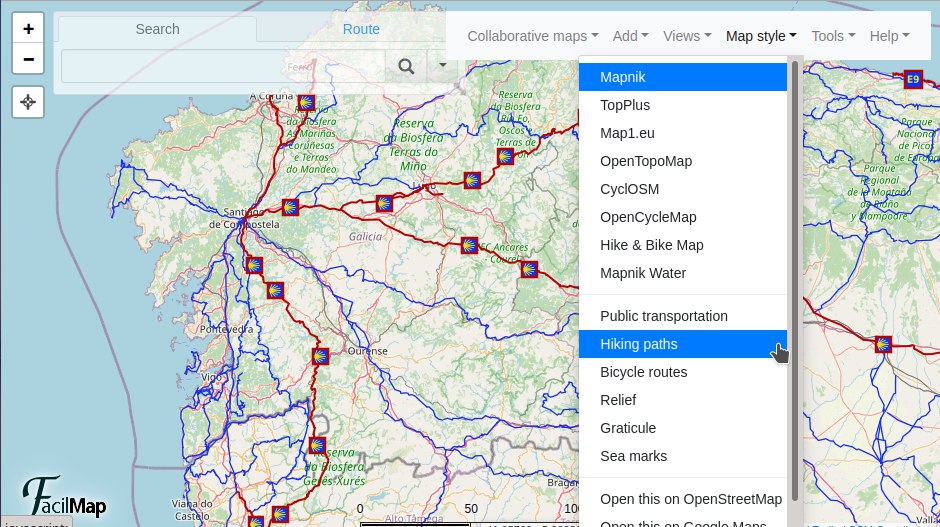
Task: Click the E9 route shield marker
Action: coord(912,79)
